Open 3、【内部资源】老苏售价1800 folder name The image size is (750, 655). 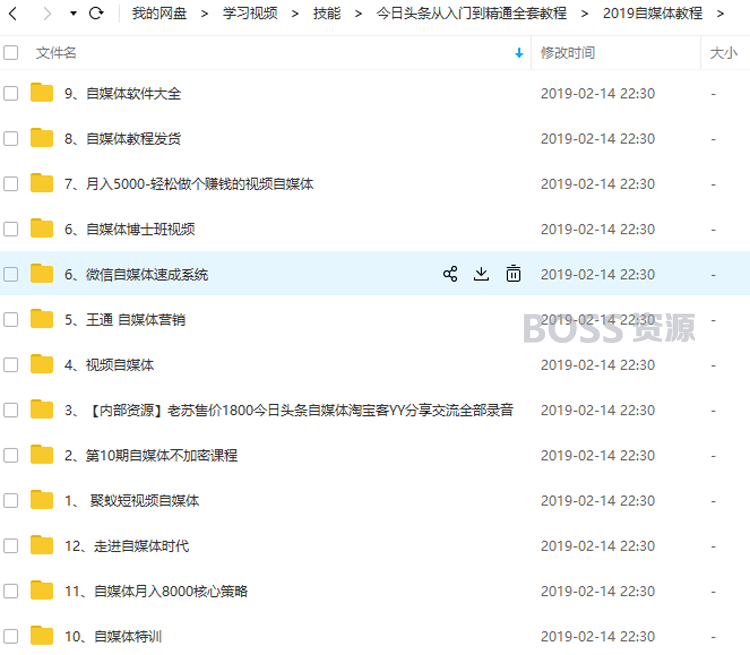289,410
